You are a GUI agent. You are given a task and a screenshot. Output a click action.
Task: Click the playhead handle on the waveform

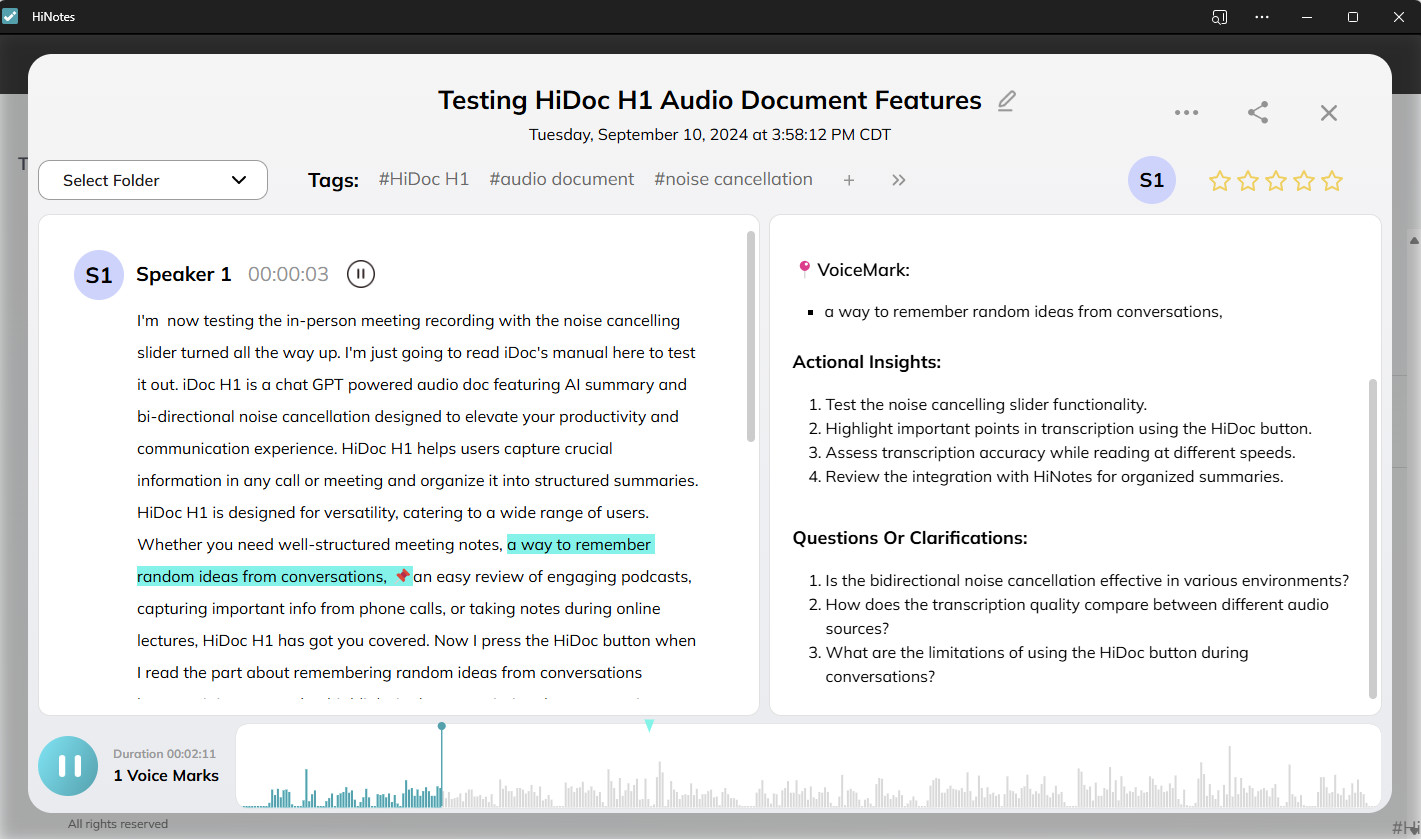pos(441,727)
